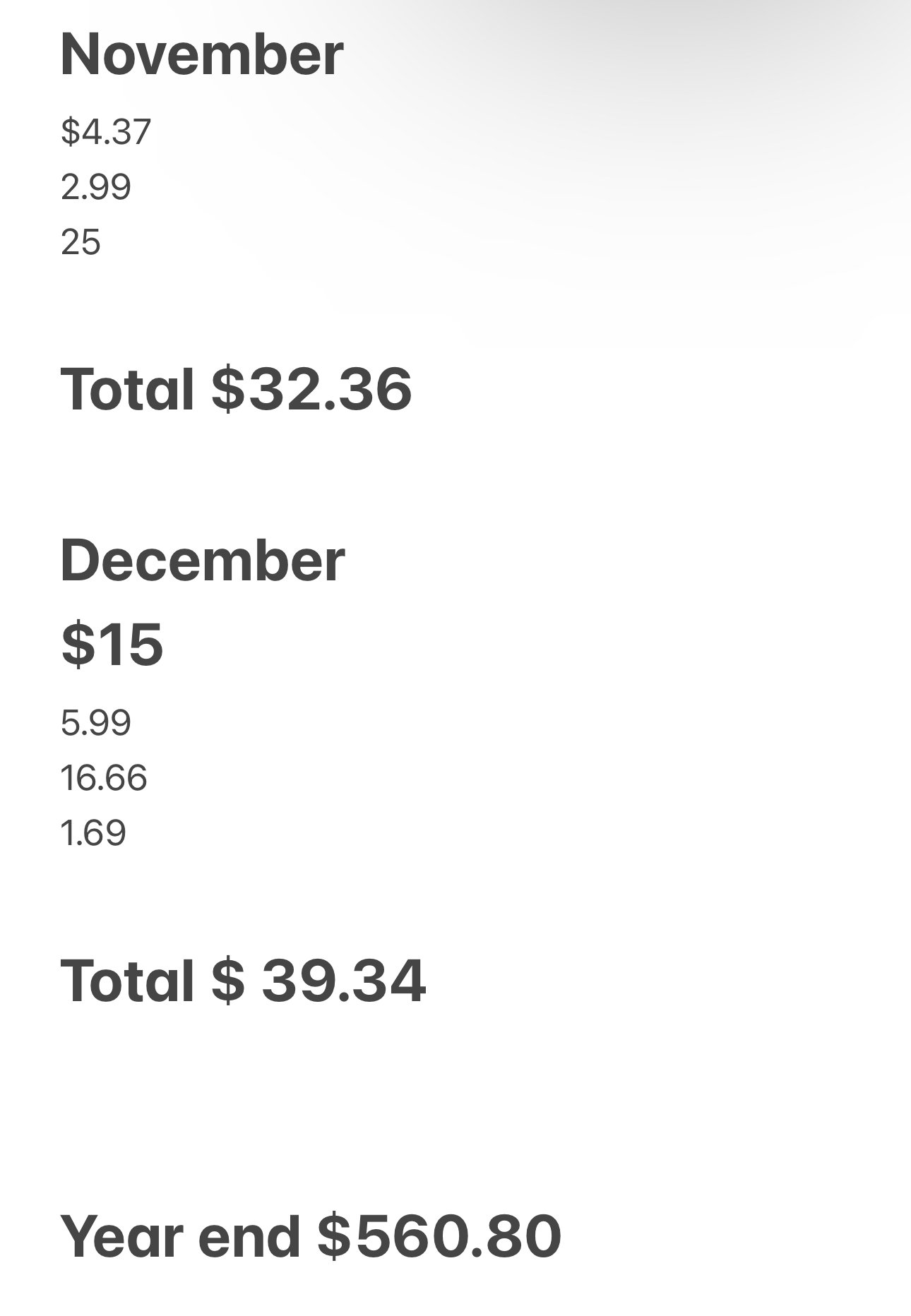Tap the words Year end
This screenshot has height=1316, width=911.
pyautogui.click(x=181, y=1236)
